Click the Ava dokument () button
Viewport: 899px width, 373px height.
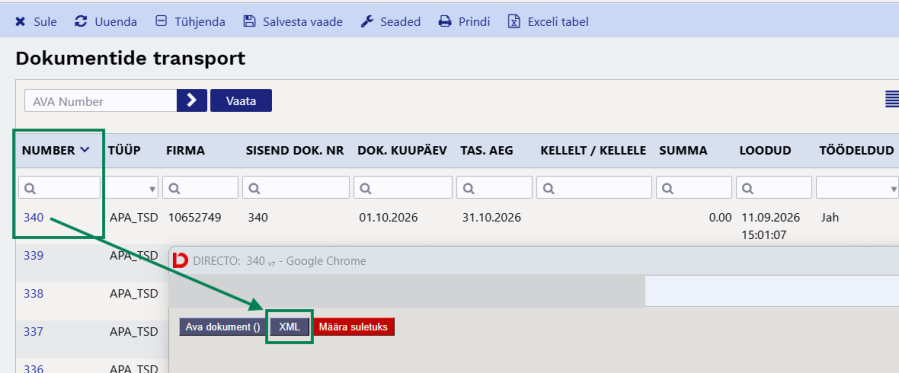223,327
